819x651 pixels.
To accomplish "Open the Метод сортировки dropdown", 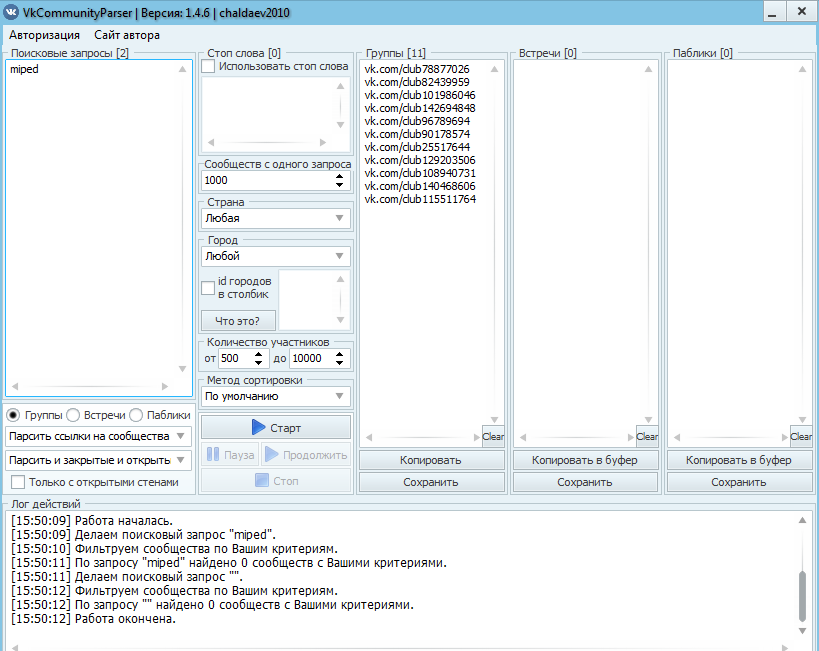I will (x=275, y=396).
